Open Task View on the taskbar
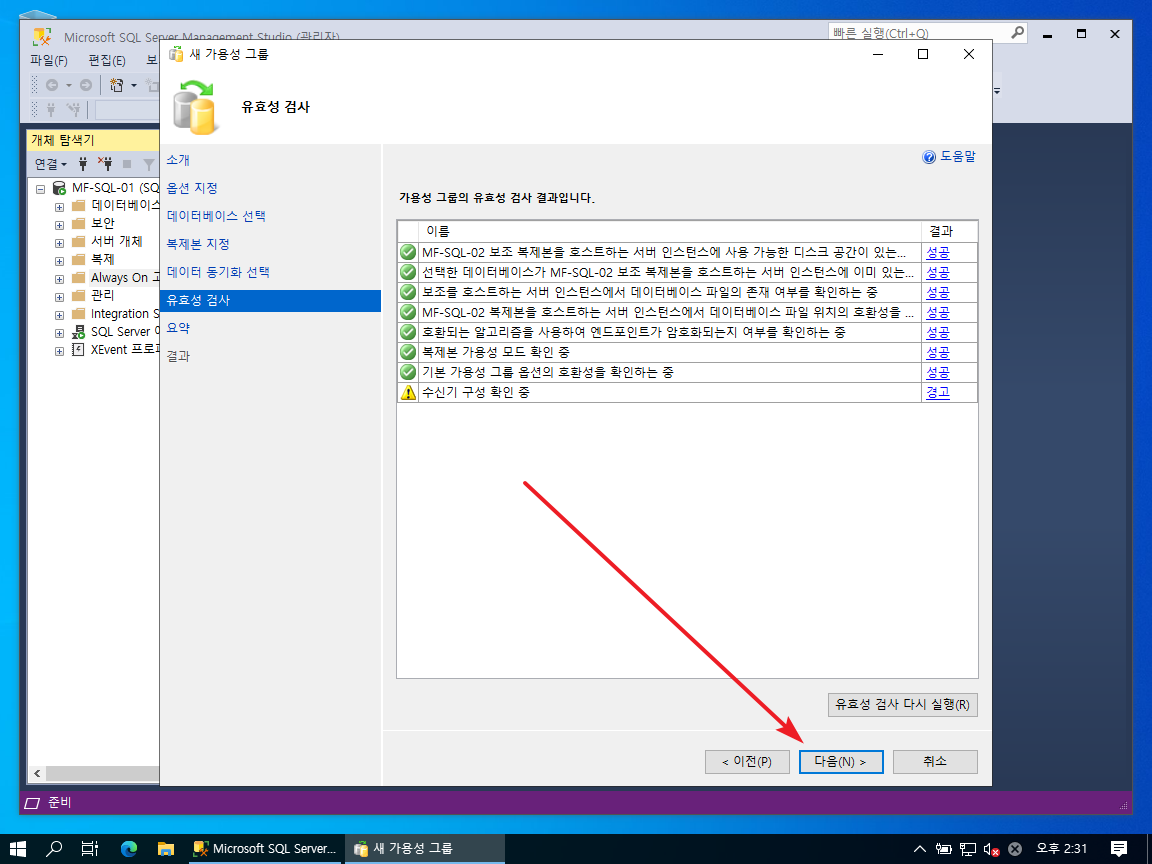The width and height of the screenshot is (1152, 864). (x=90, y=849)
